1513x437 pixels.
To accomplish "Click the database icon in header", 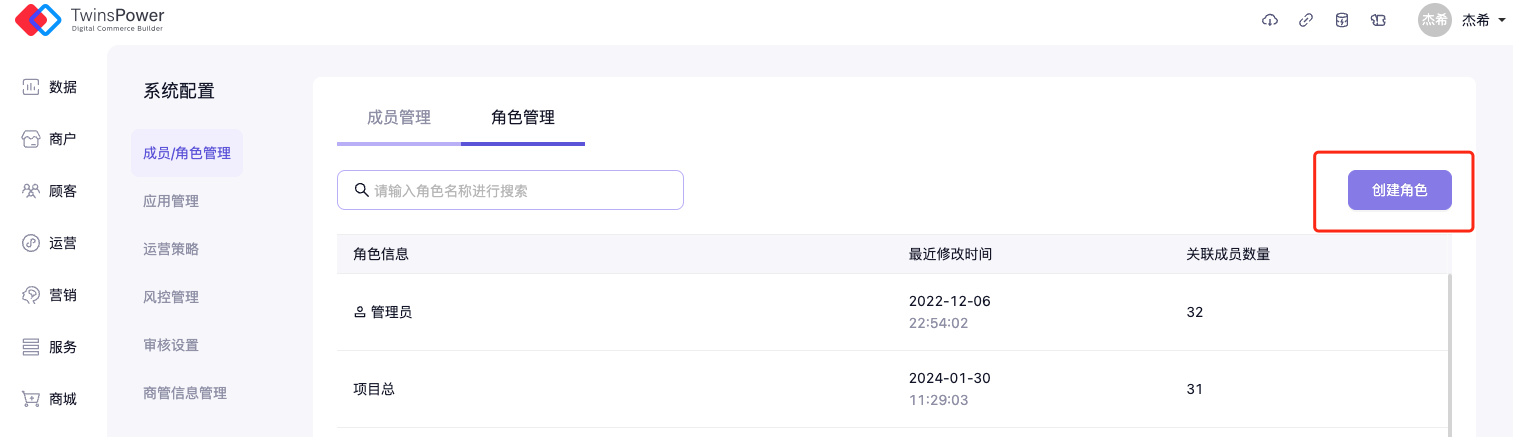I will coord(1342,20).
